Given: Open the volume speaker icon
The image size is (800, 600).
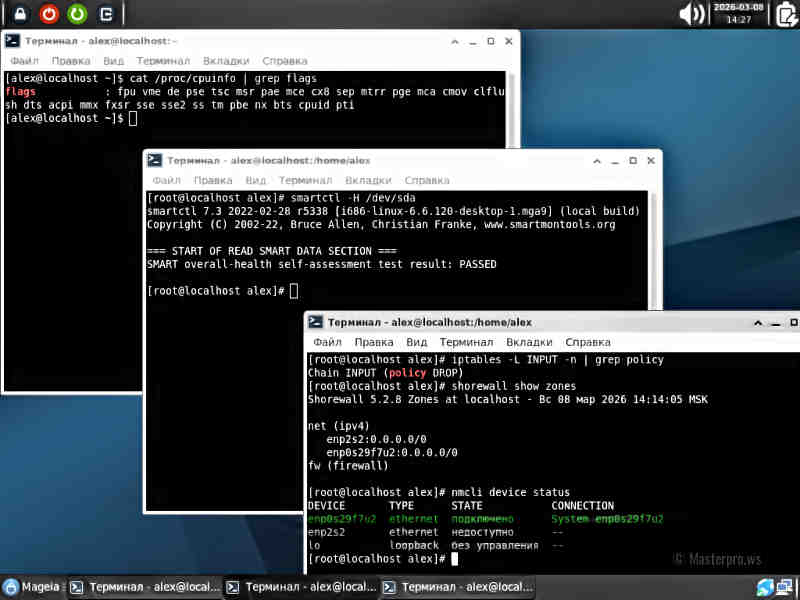Looking at the screenshot, I should coord(691,13).
